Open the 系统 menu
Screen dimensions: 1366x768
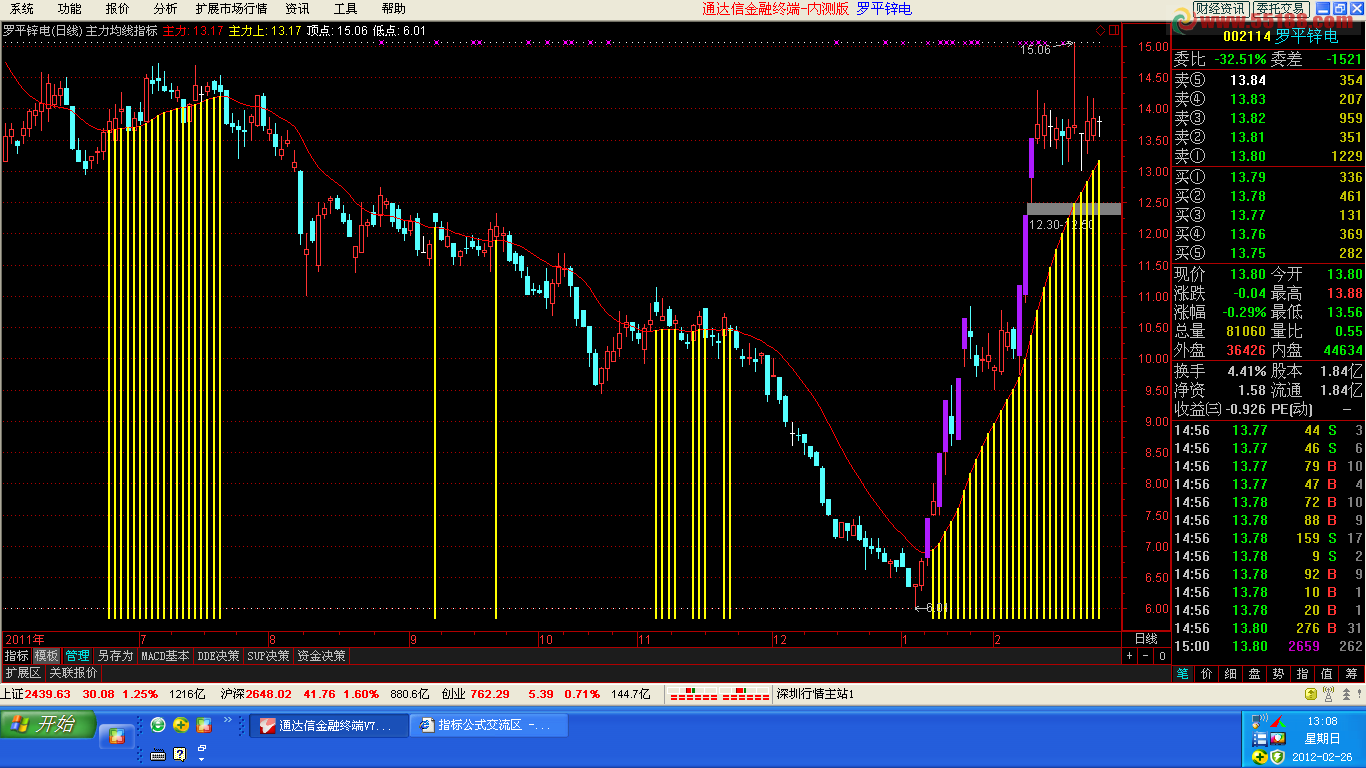(x=22, y=9)
